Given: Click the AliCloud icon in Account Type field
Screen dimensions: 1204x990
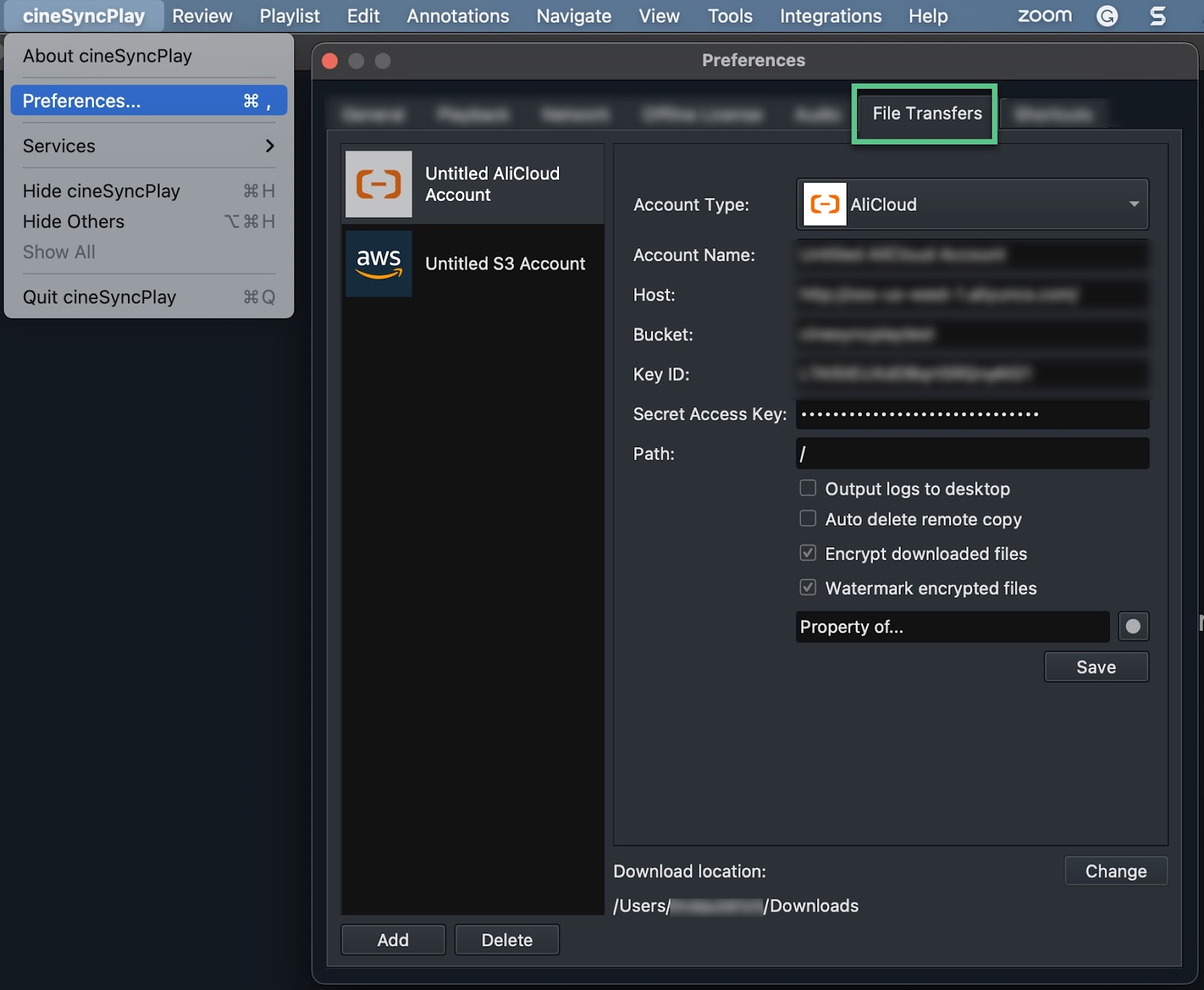Looking at the screenshot, I should pyautogui.click(x=825, y=204).
